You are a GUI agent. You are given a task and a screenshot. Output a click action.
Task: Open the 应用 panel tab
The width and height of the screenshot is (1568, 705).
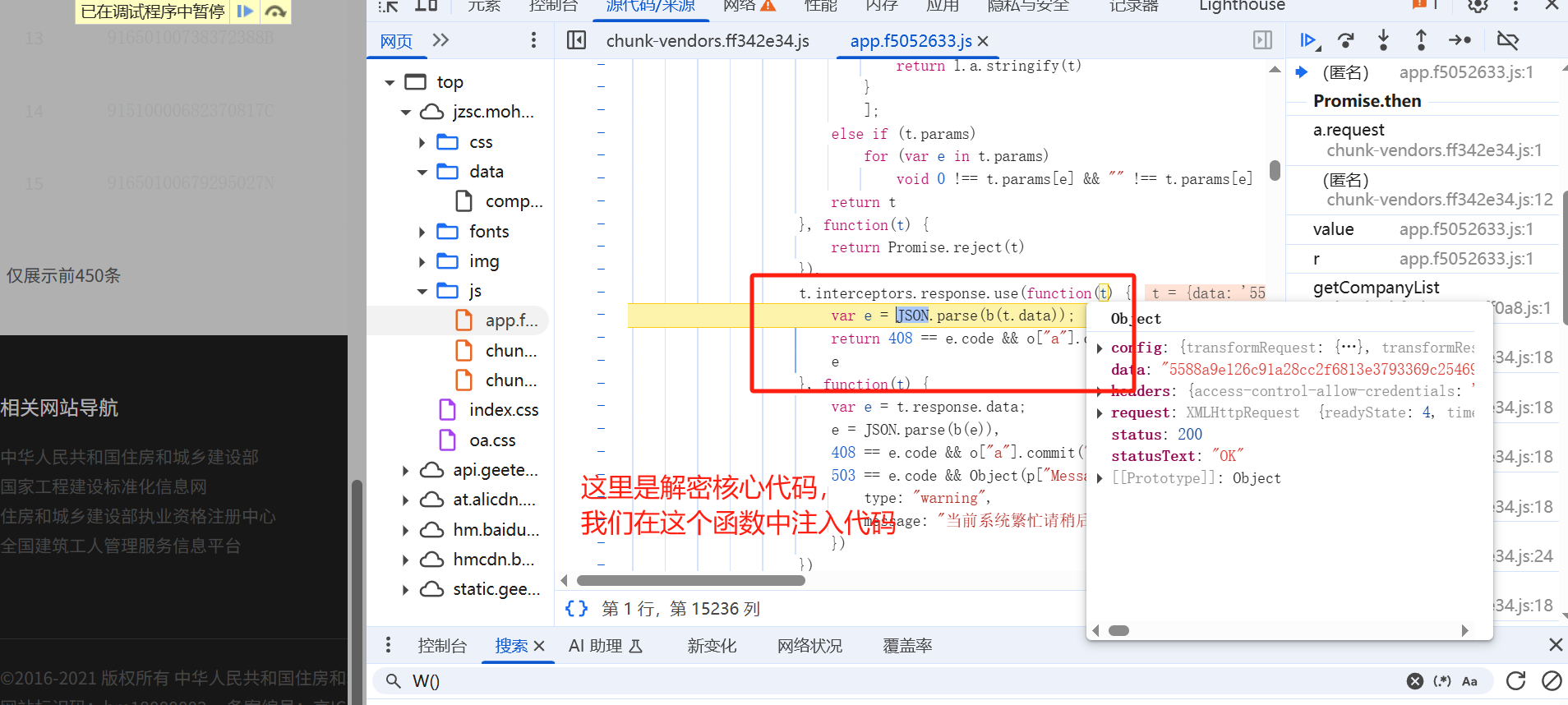coord(943,6)
